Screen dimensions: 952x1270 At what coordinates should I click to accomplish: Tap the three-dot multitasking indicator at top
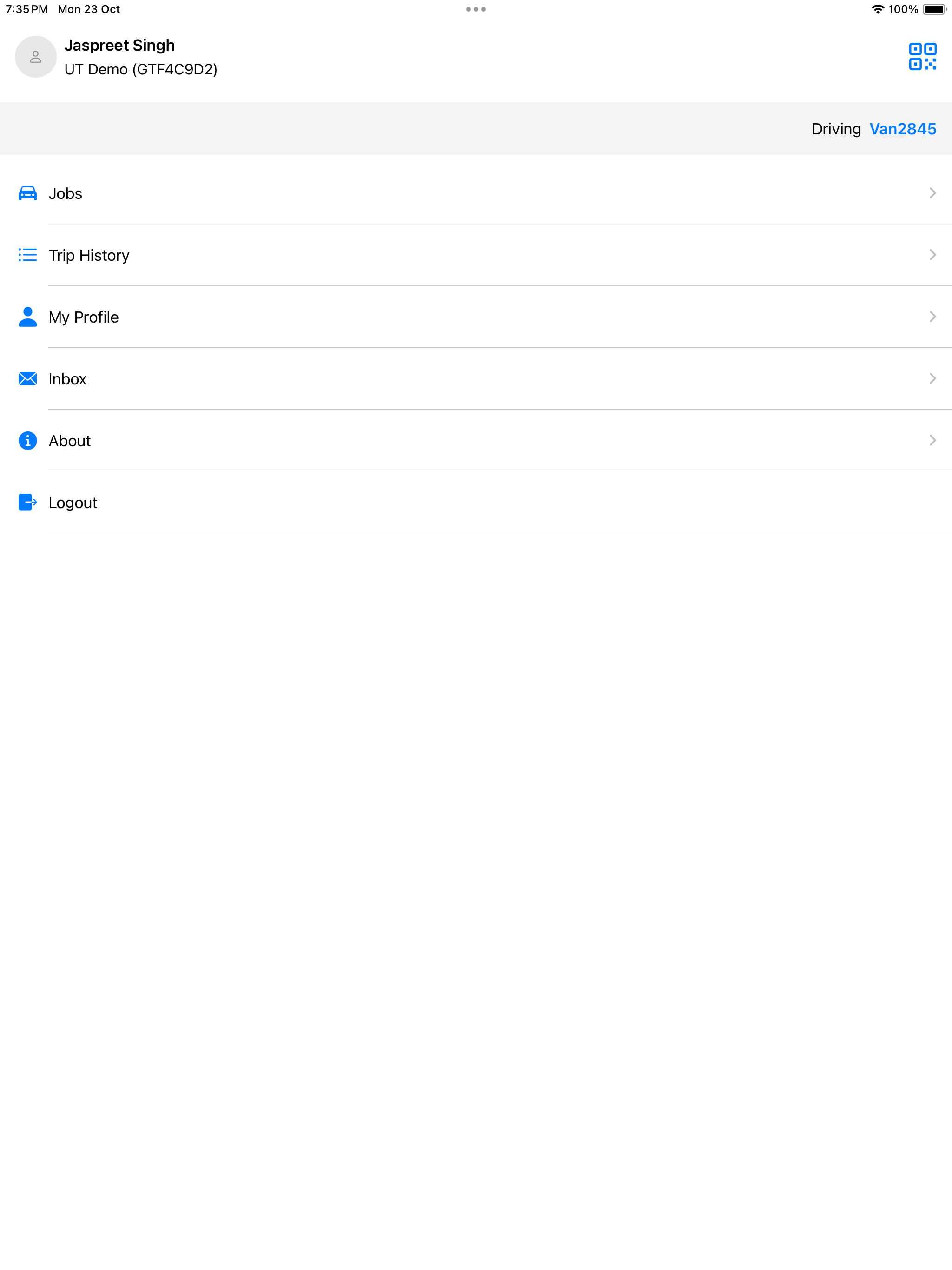tap(476, 9)
